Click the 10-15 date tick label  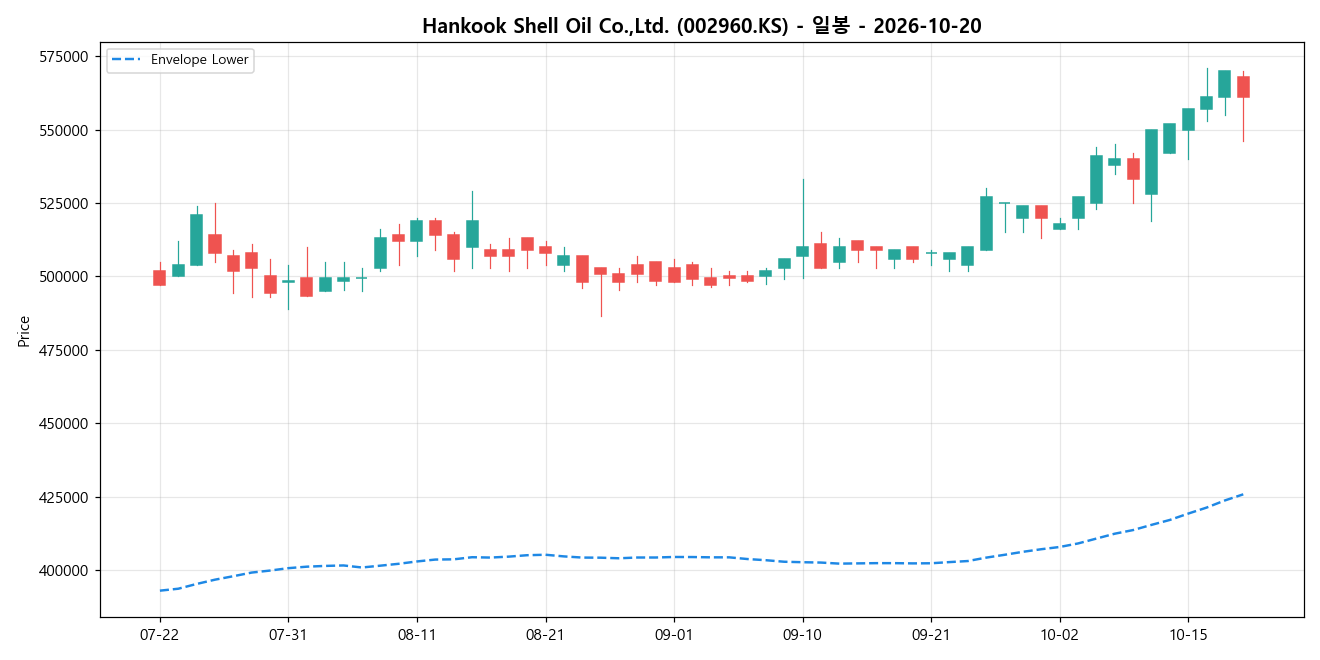pyautogui.click(x=1187, y=634)
